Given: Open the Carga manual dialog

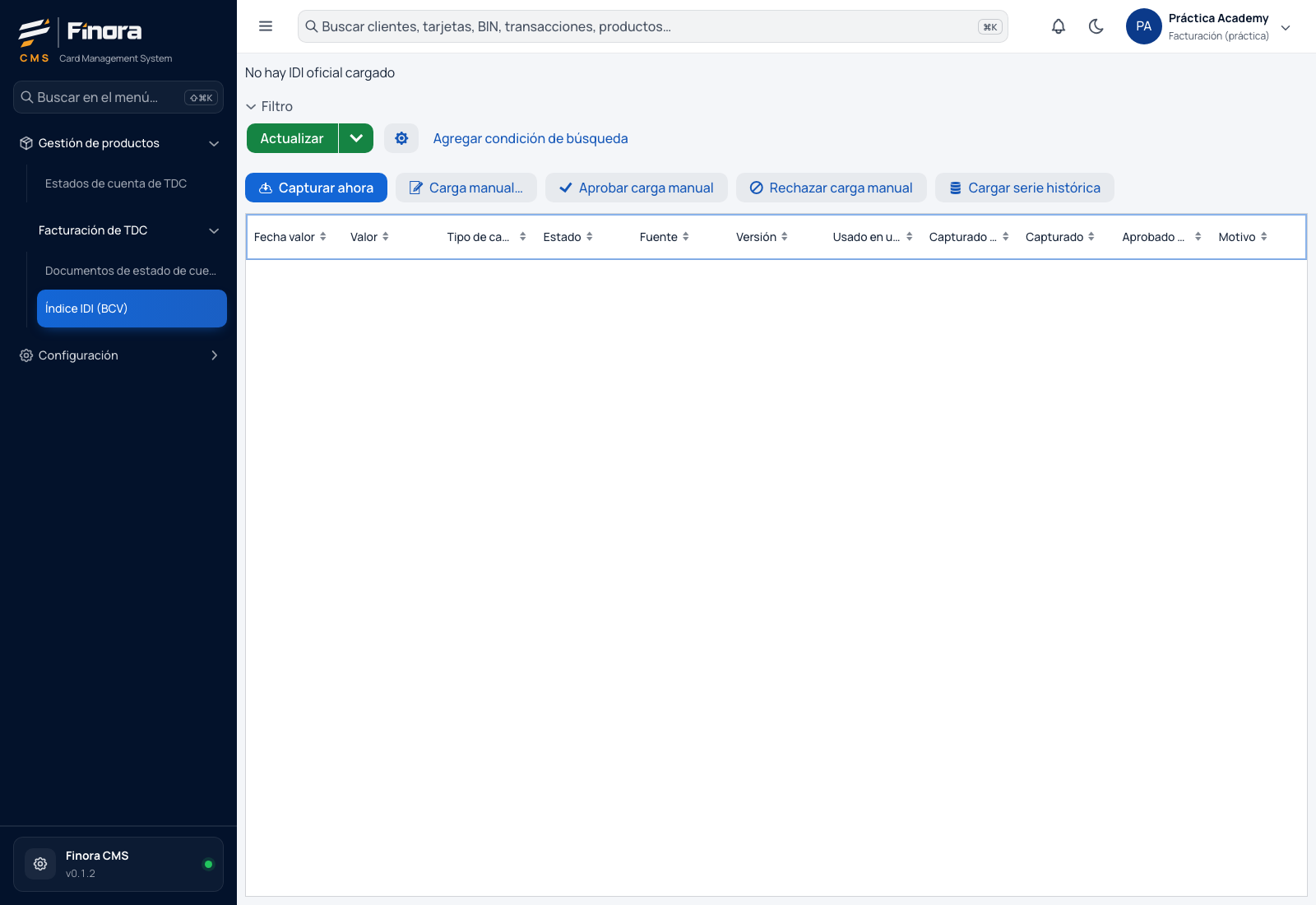Looking at the screenshot, I should click(466, 188).
